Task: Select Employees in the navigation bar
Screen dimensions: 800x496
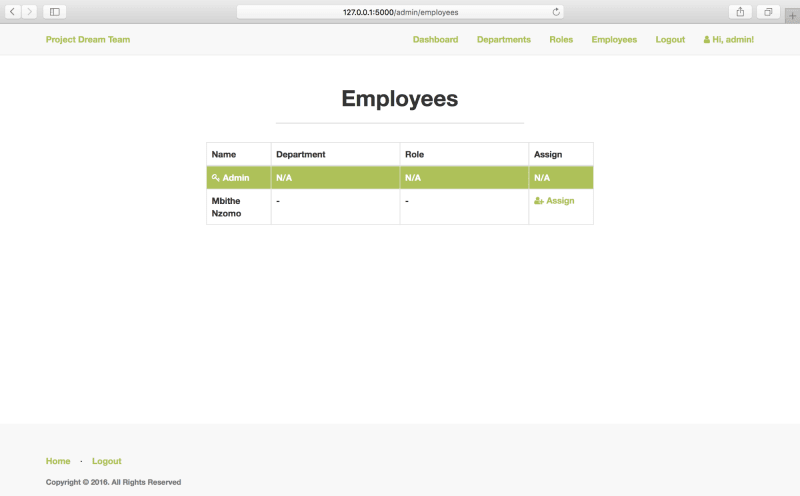Action: tap(614, 40)
